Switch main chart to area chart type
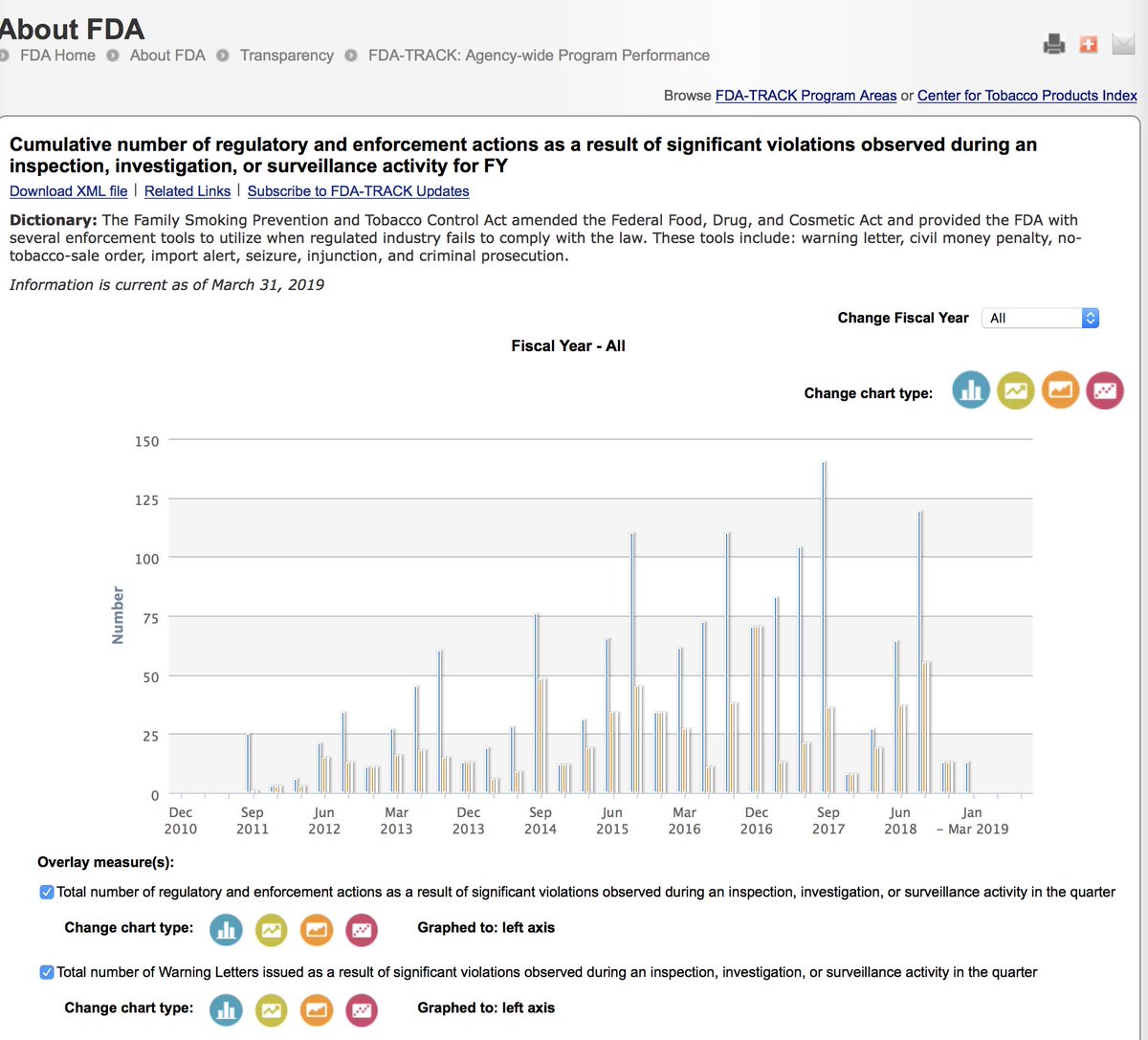The image size is (1148, 1040). click(1060, 390)
